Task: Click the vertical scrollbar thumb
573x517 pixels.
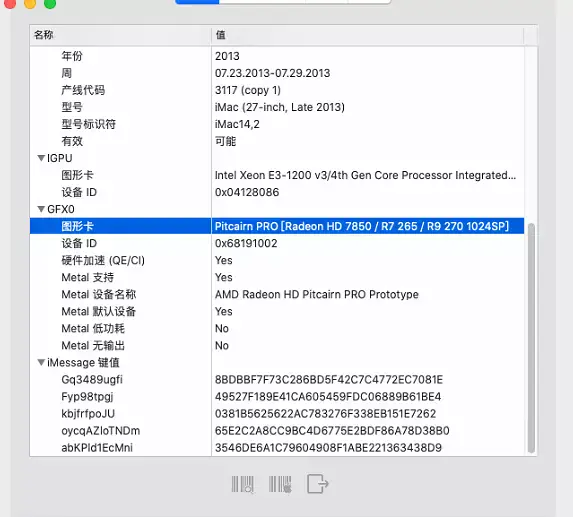Action: tap(531, 338)
